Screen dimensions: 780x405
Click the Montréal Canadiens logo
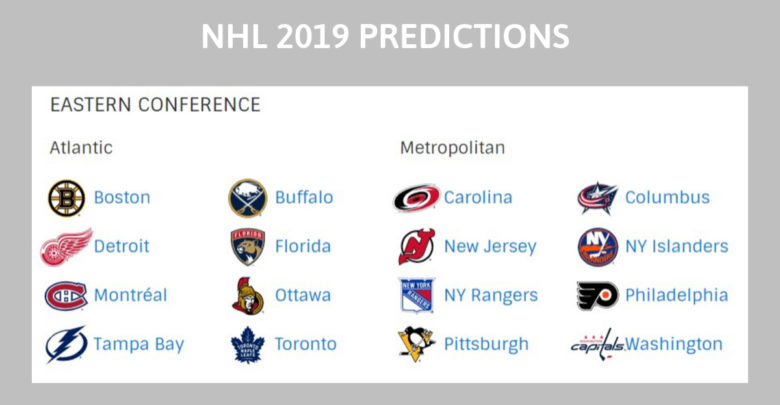[x=66, y=296]
